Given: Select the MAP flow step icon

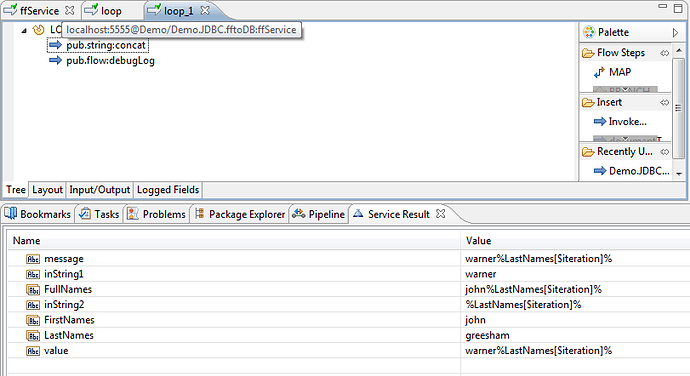Looking at the screenshot, I should pyautogui.click(x=599, y=72).
